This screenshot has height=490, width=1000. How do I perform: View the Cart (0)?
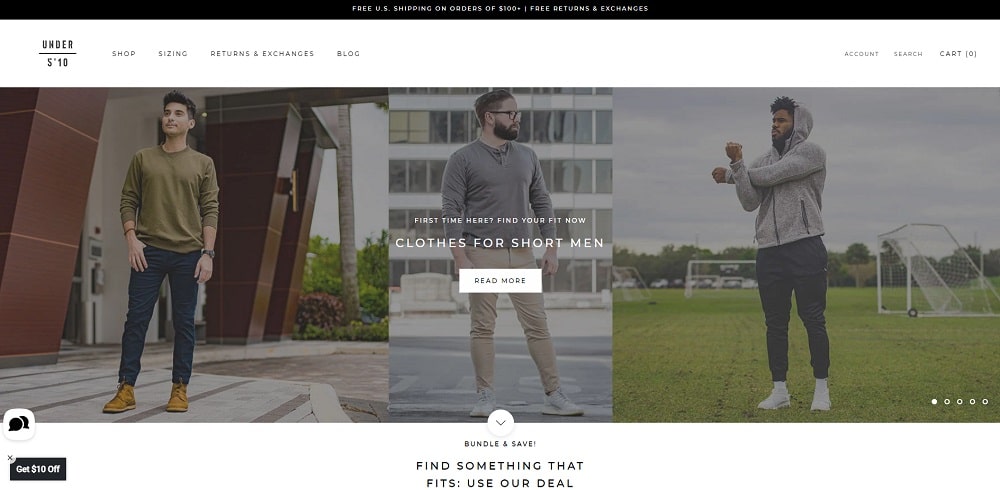[958, 54]
